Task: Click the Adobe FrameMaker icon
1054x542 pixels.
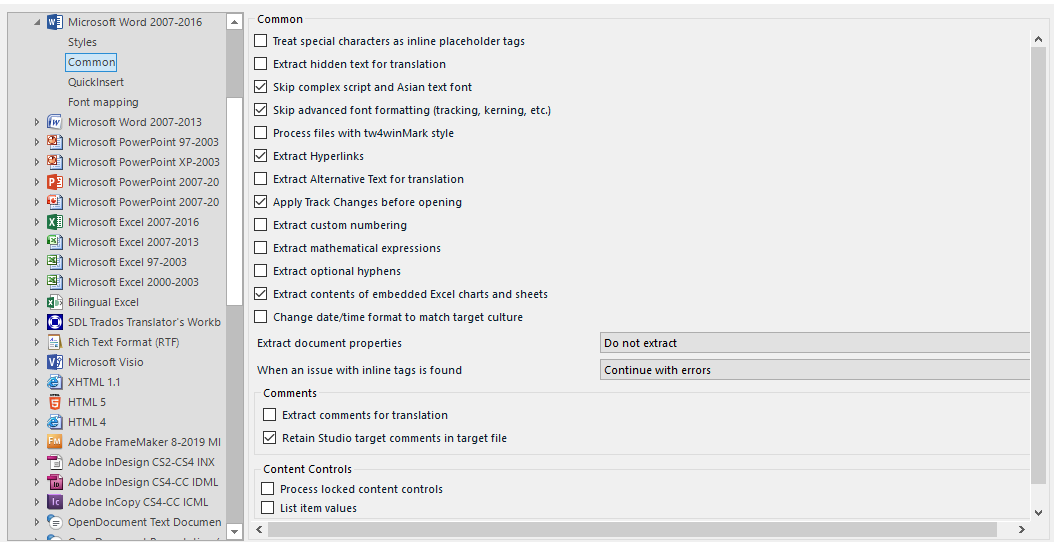Action: pyautogui.click(x=55, y=442)
